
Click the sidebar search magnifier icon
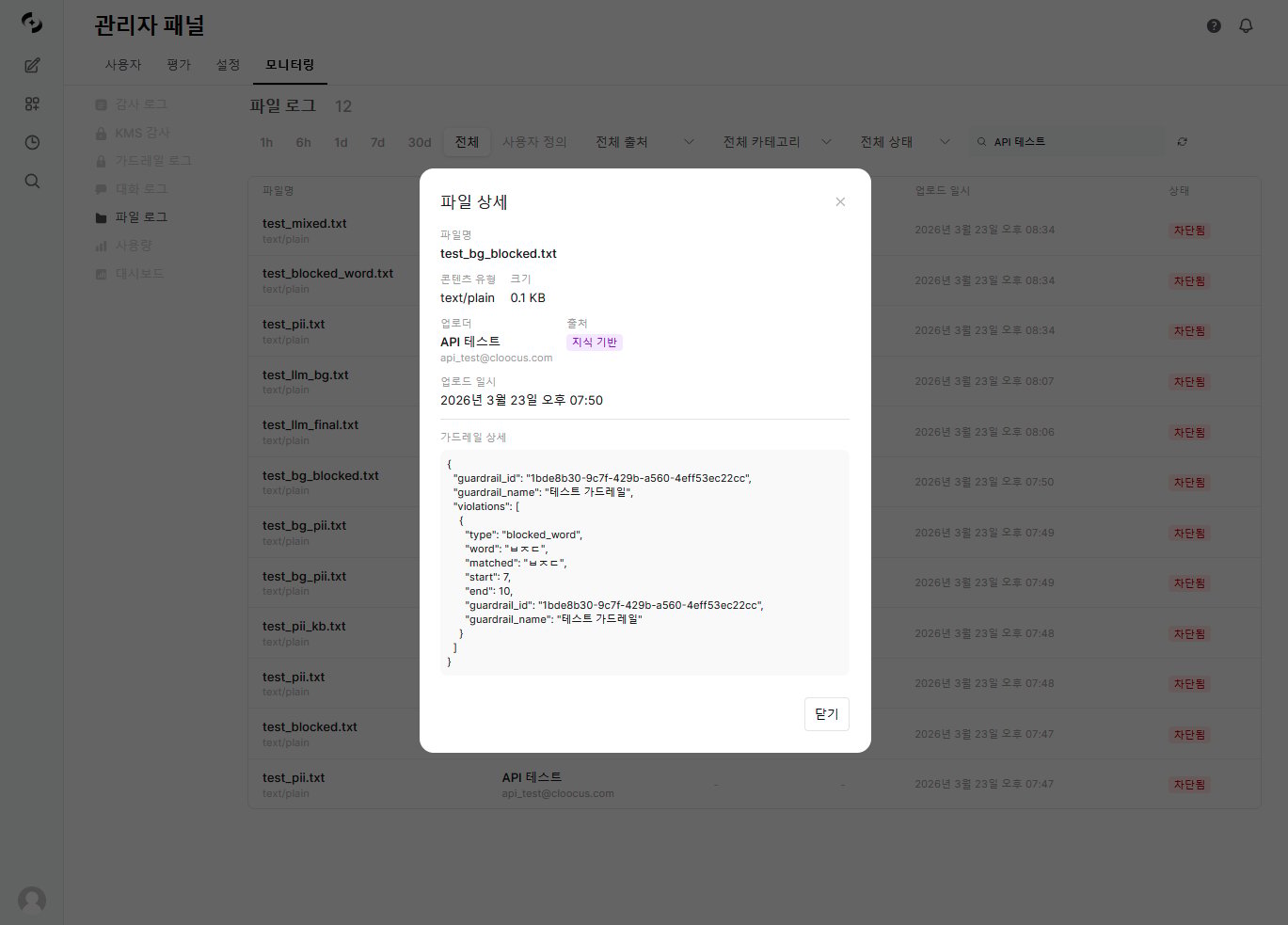point(32,181)
